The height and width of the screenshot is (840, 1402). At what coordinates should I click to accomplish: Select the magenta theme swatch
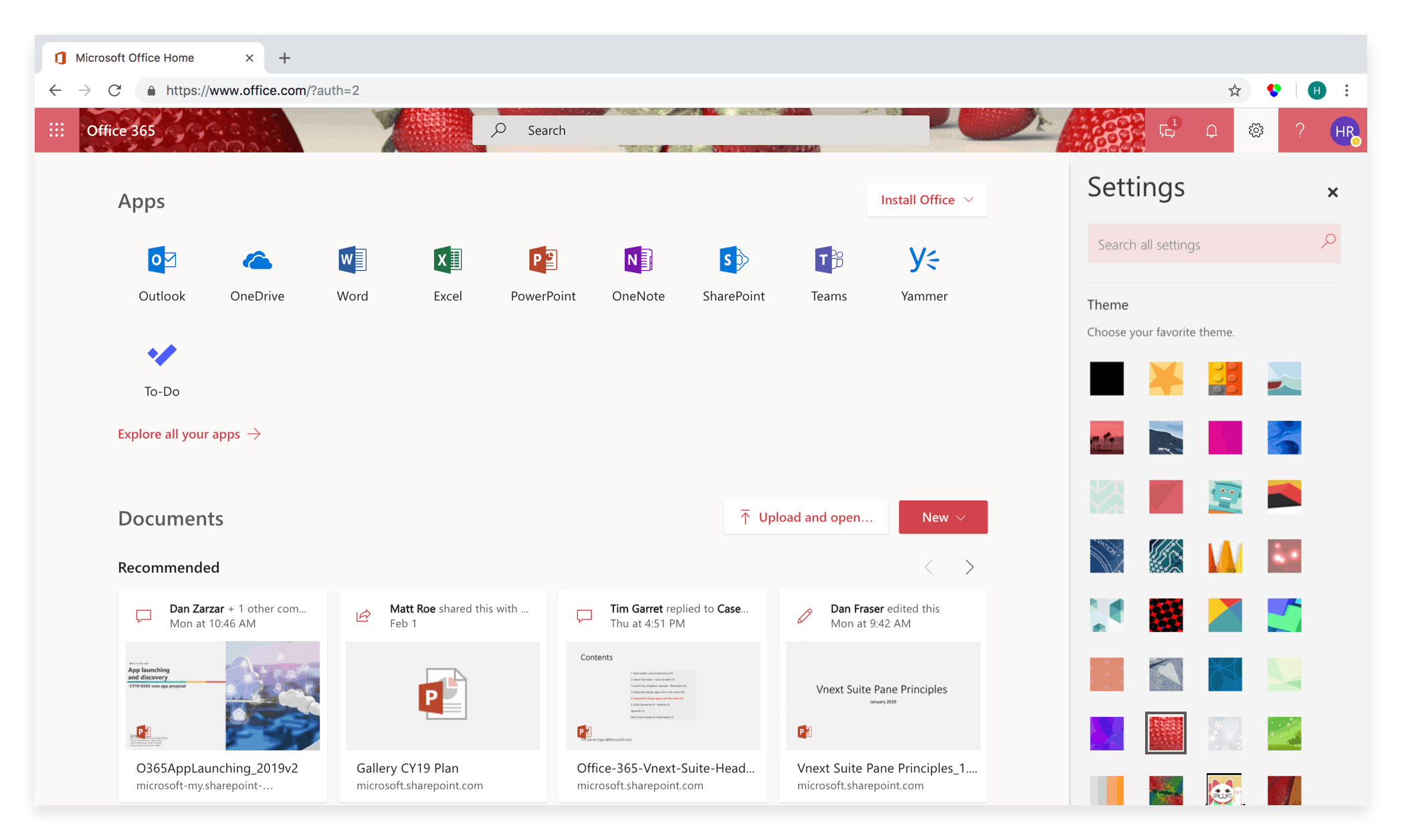[x=1224, y=436]
